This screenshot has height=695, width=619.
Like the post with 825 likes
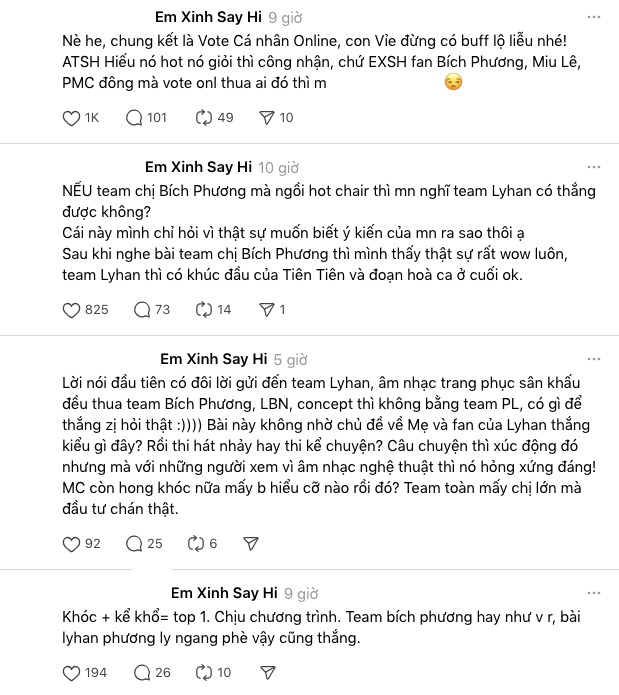[x=71, y=310]
